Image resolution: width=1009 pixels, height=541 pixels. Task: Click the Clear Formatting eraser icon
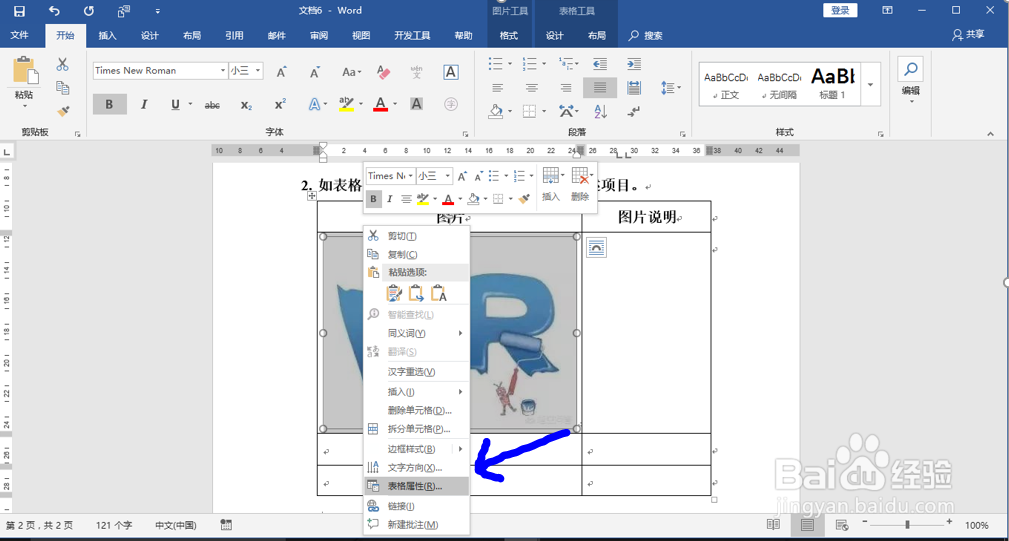click(383, 71)
